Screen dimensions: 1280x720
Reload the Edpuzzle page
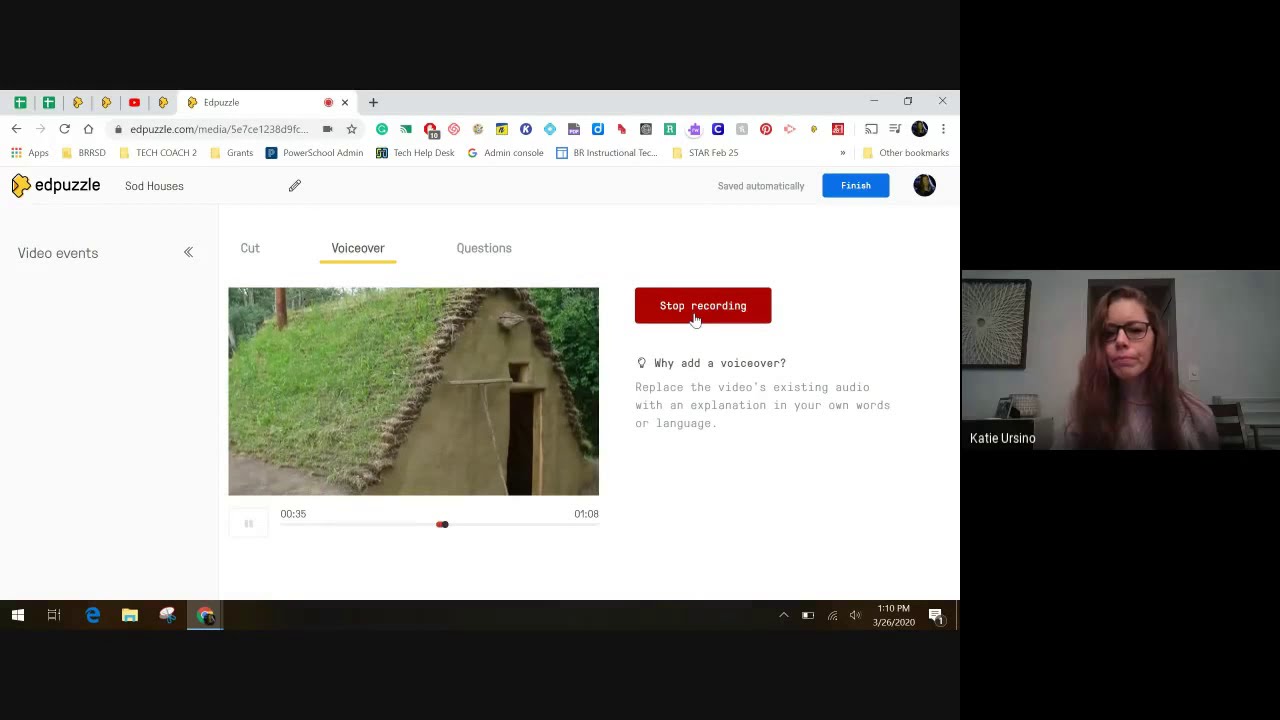(x=64, y=129)
